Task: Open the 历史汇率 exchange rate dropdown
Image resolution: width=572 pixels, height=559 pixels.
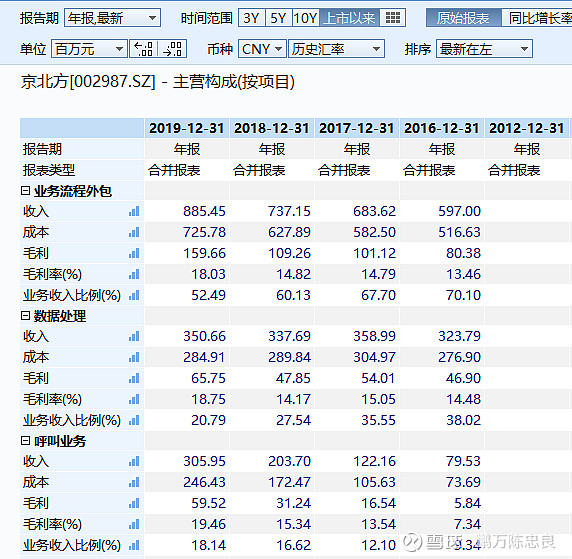Action: click(336, 49)
